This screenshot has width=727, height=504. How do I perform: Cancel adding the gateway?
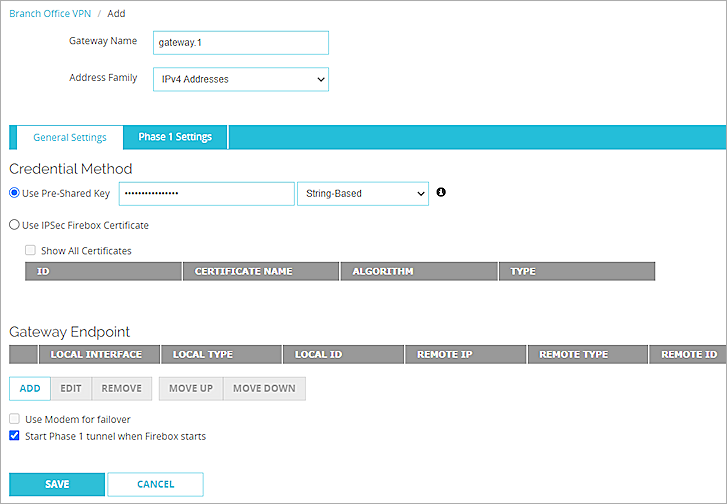(155, 484)
